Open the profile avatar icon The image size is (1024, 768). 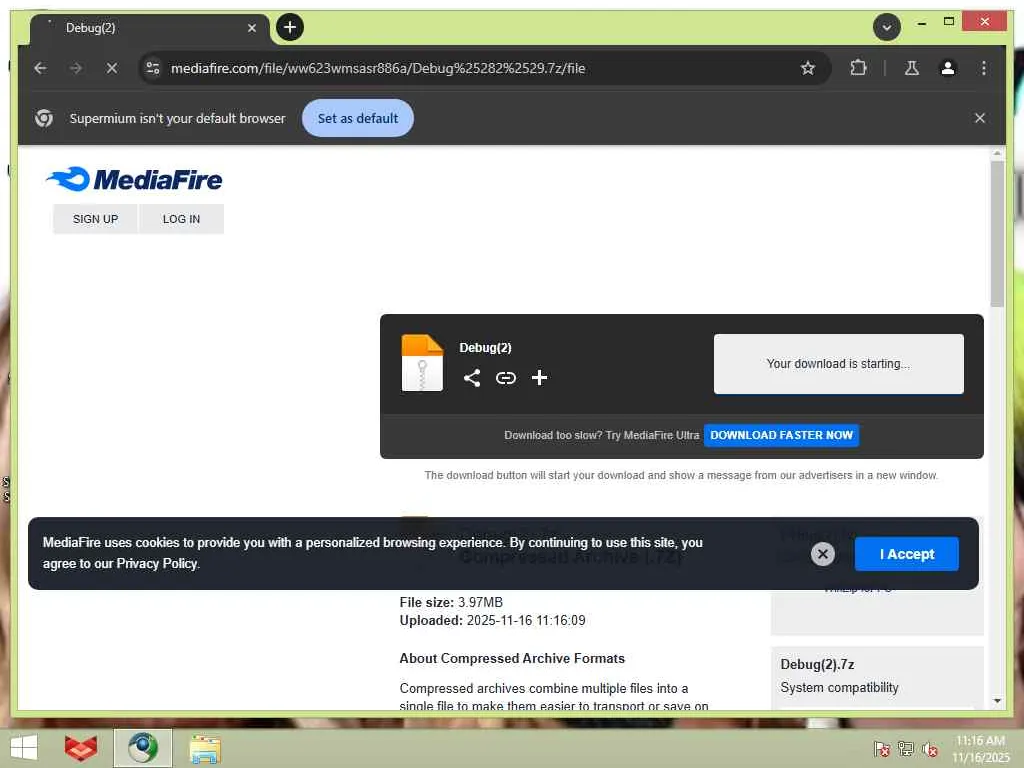[x=948, y=68]
